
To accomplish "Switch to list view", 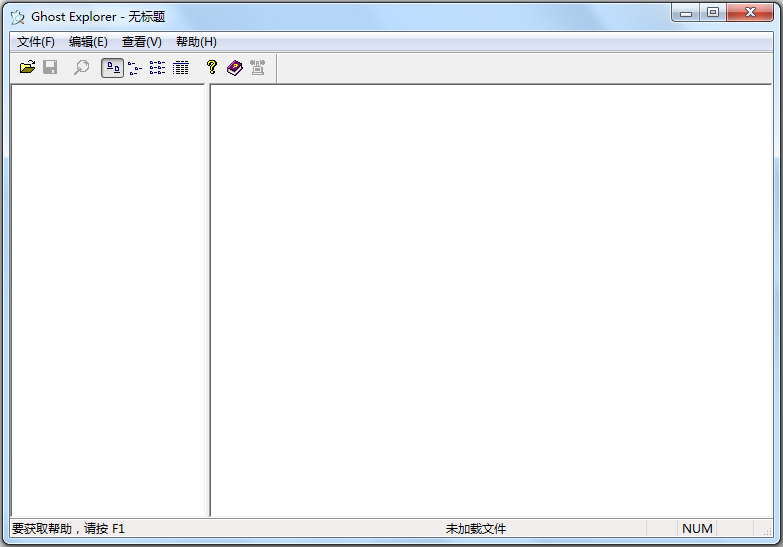I will [158, 68].
